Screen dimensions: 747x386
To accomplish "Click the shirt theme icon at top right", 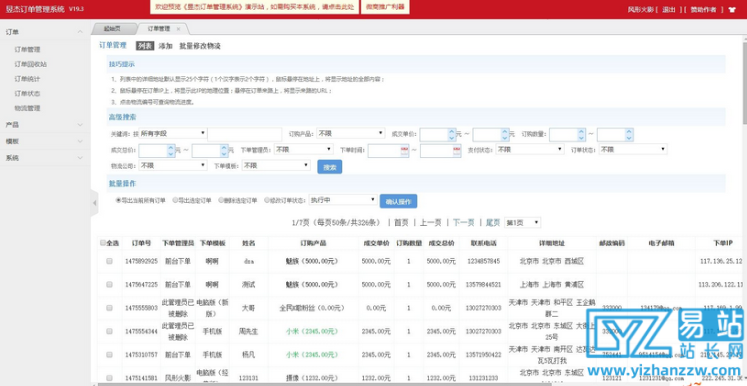I will pyautogui.click(x=732, y=9).
